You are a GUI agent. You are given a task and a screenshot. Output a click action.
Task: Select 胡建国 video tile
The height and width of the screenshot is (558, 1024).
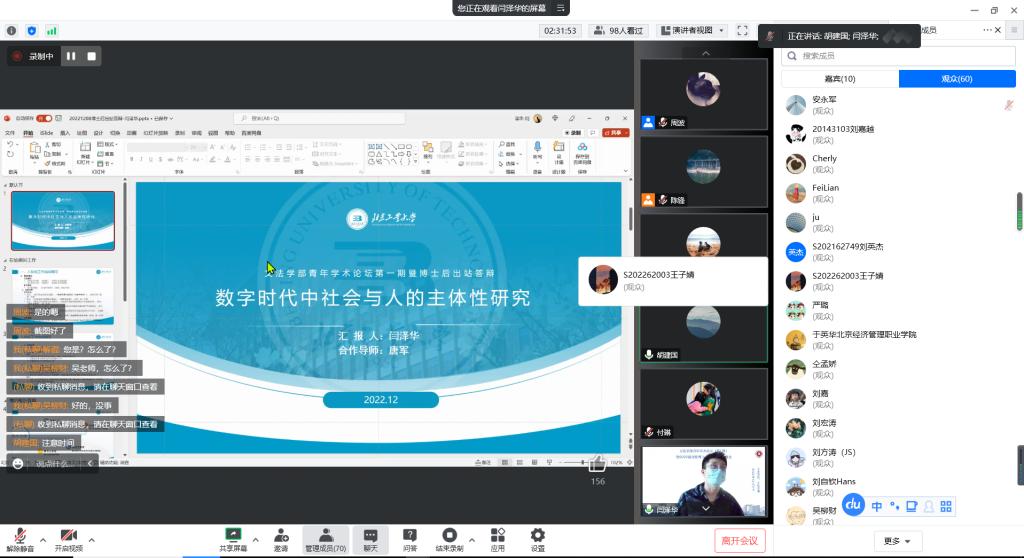coord(703,333)
